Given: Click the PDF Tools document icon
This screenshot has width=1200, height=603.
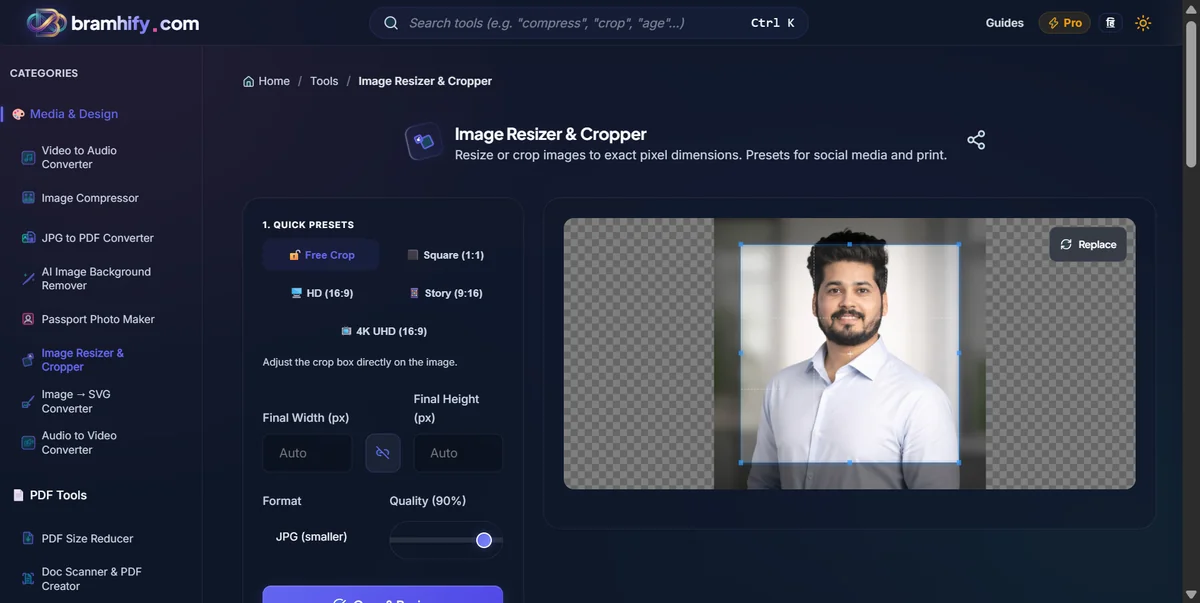Looking at the screenshot, I should (18, 495).
